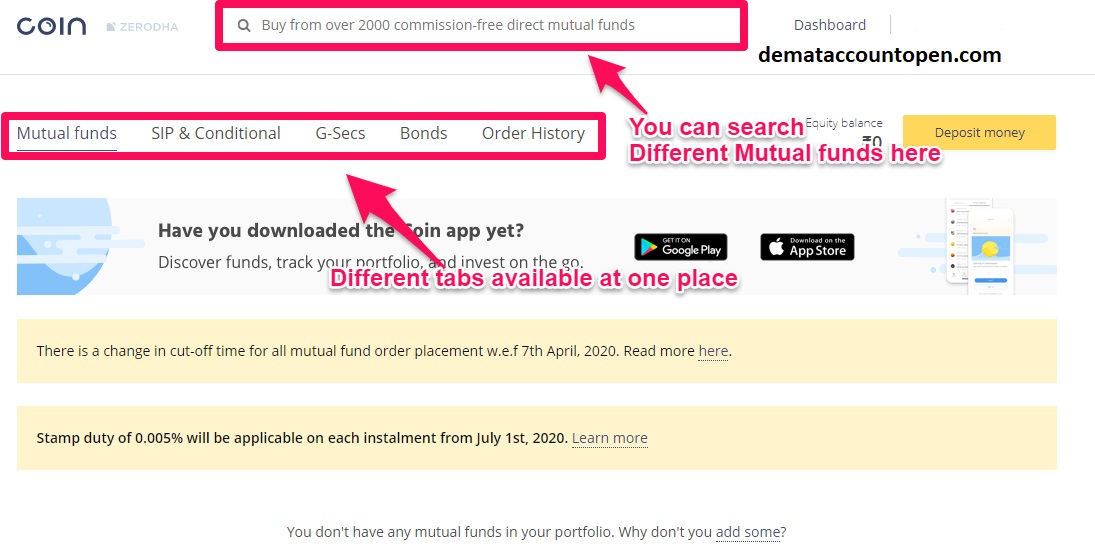1095x552 pixels.
Task: Select the Mutual funds tab
Action: 66,133
